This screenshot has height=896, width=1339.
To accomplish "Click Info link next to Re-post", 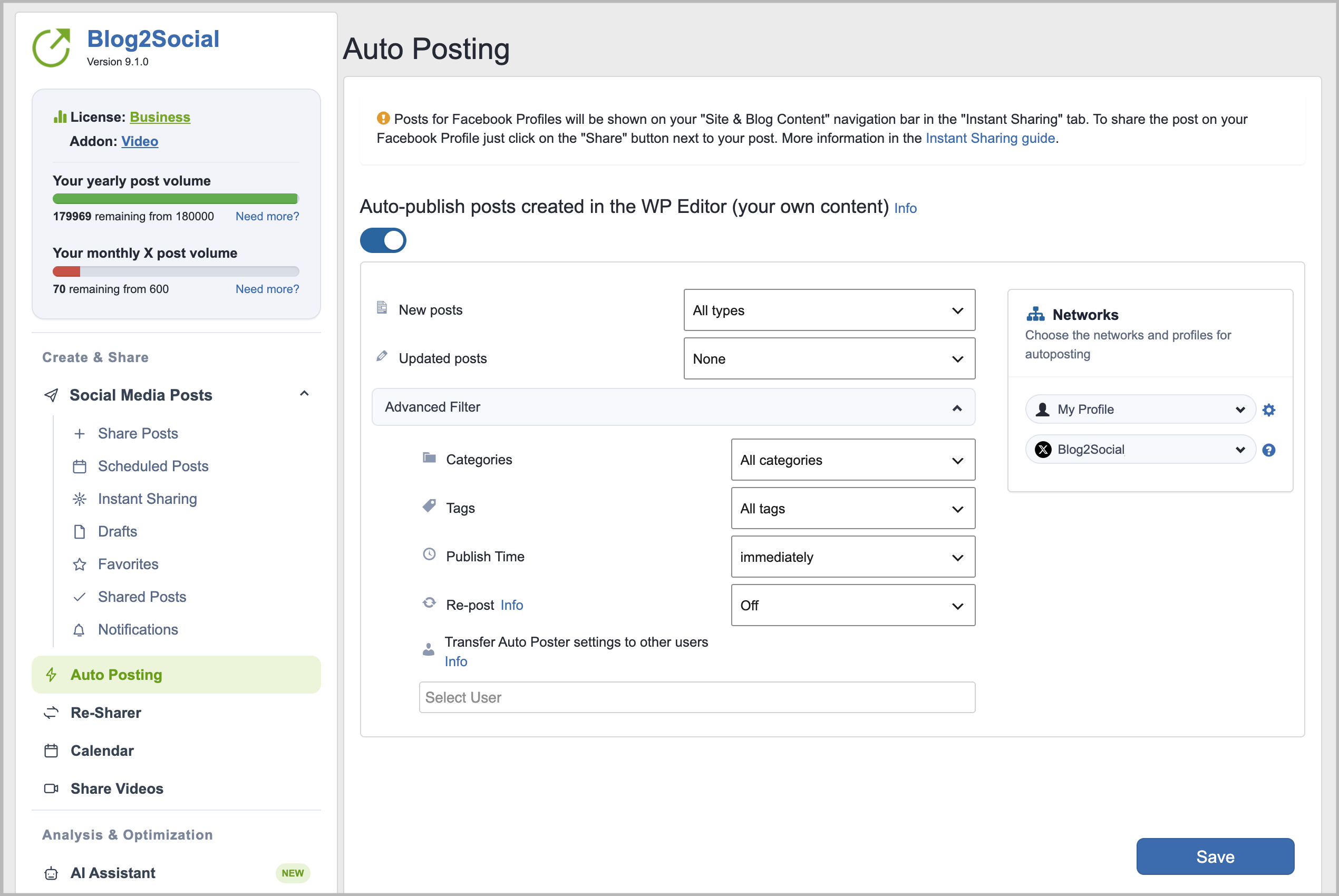I will [x=511, y=605].
